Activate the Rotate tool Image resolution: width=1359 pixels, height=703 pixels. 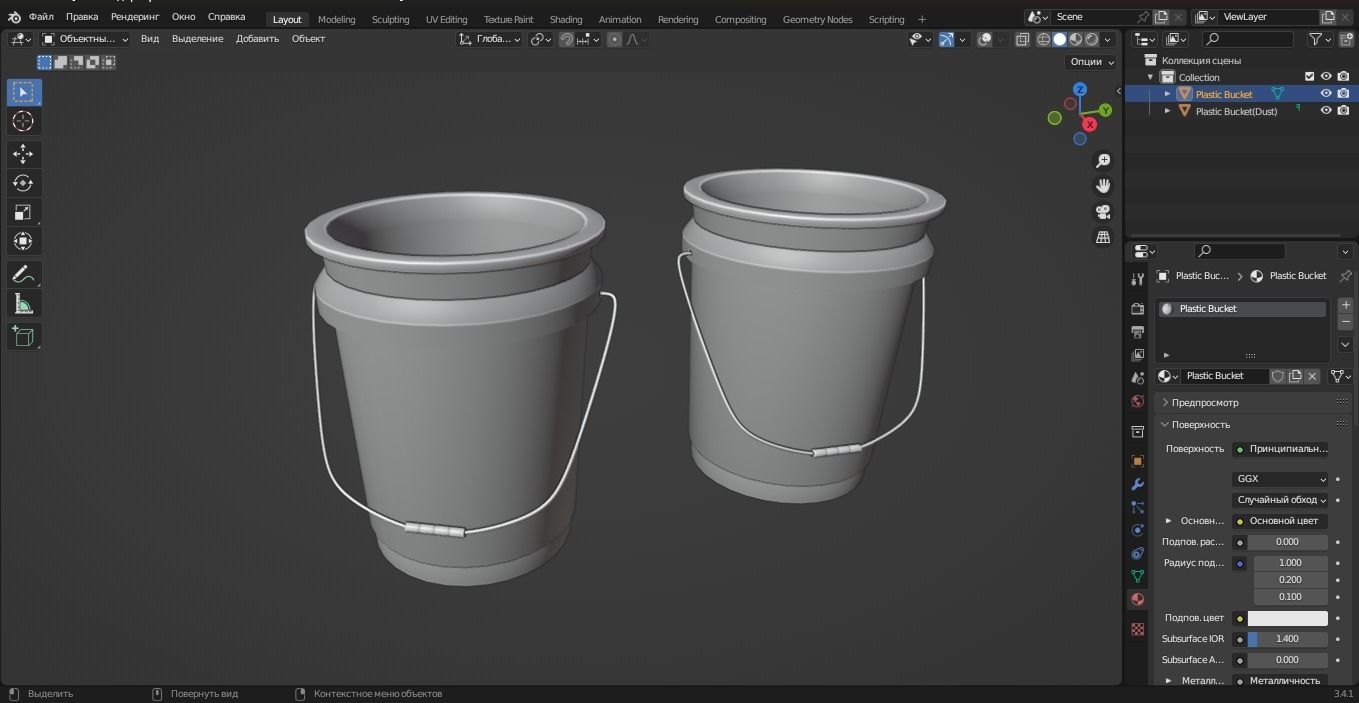(x=23, y=183)
